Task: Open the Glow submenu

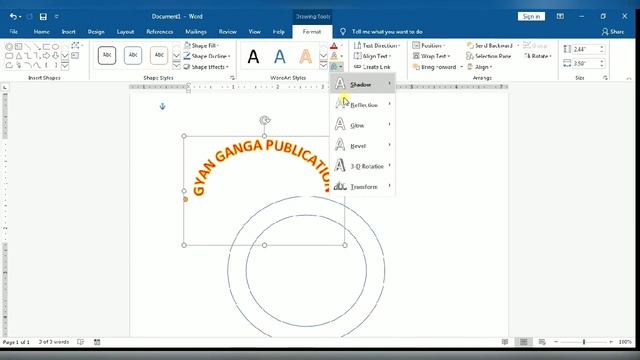Action: [x=362, y=125]
